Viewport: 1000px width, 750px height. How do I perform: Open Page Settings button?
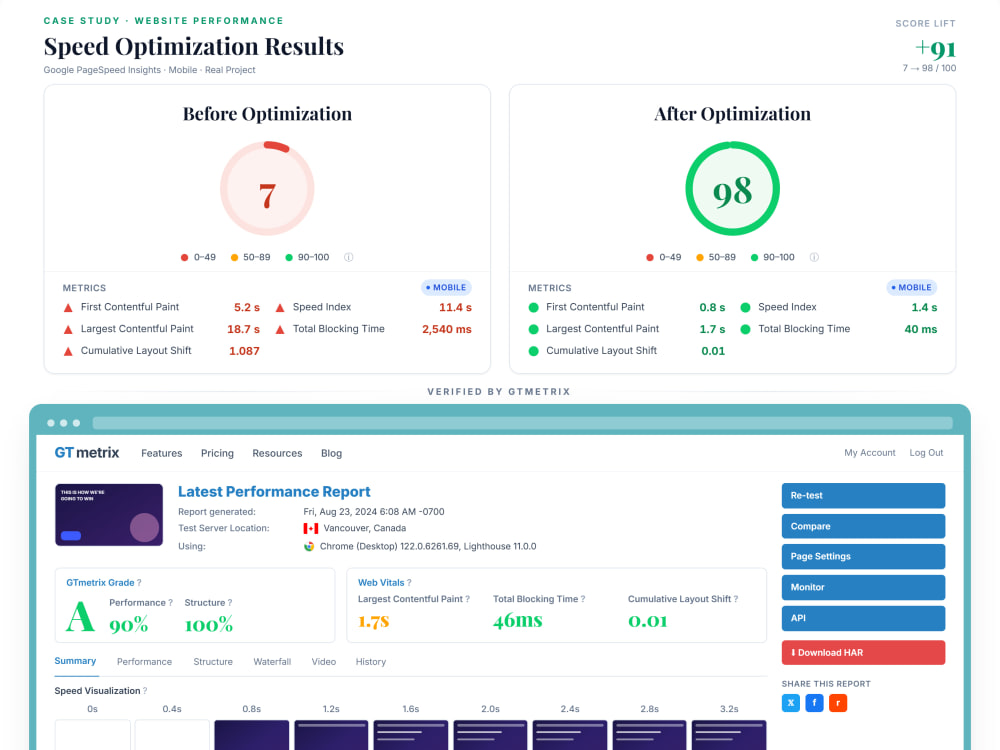click(x=863, y=557)
